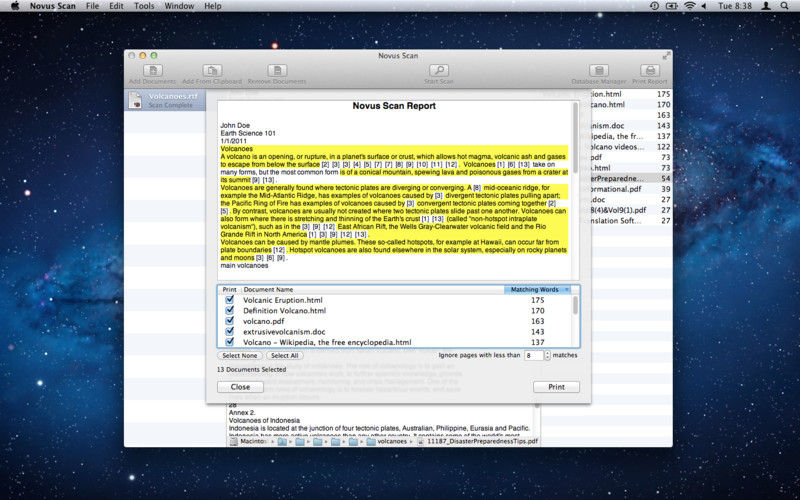Image resolution: width=800 pixels, height=500 pixels.
Task: Click the volume icon in the menu bar
Action: tap(705, 6)
